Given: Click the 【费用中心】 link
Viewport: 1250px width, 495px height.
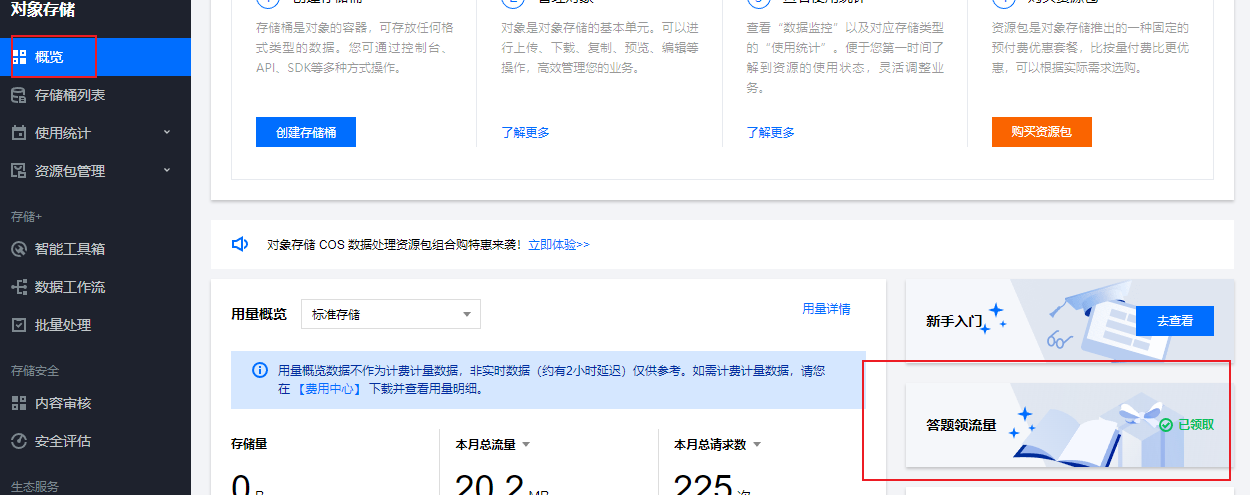Looking at the screenshot, I should 328,389.
